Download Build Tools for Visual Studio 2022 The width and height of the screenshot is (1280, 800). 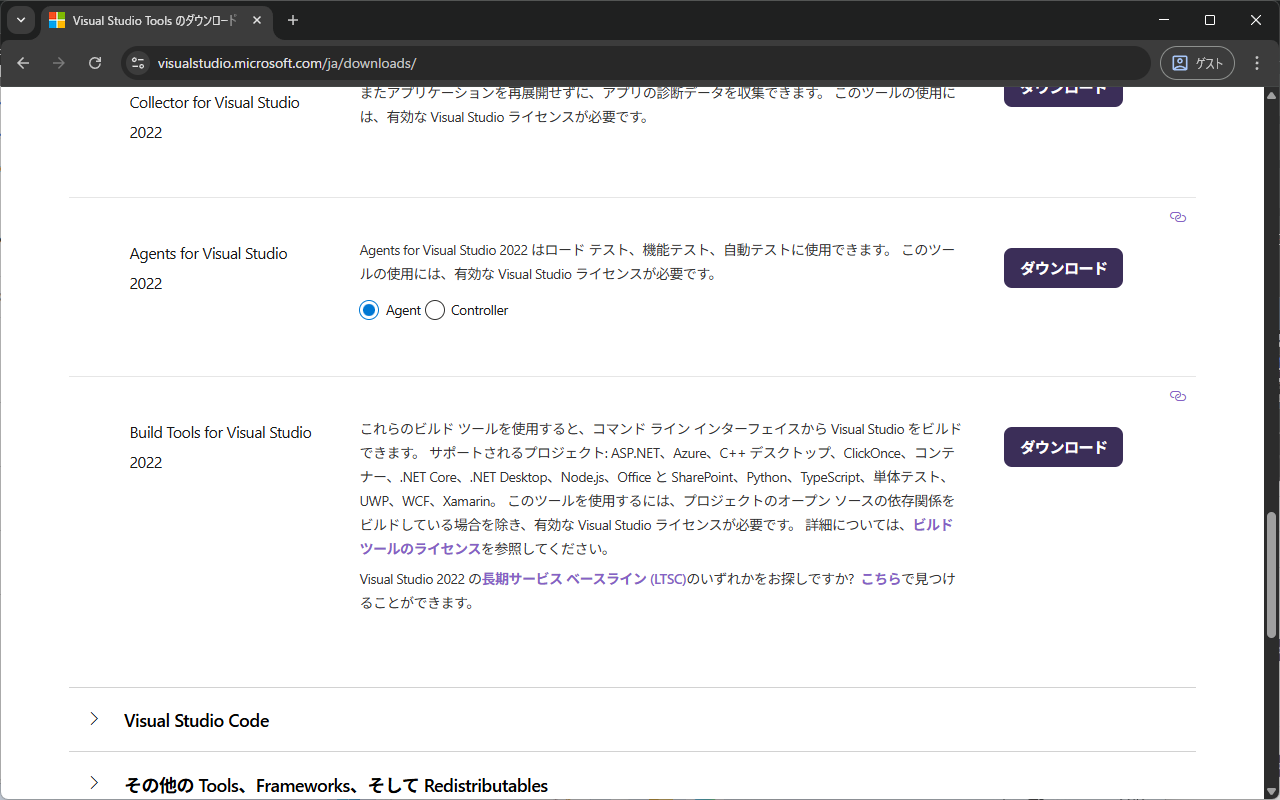click(x=1063, y=447)
